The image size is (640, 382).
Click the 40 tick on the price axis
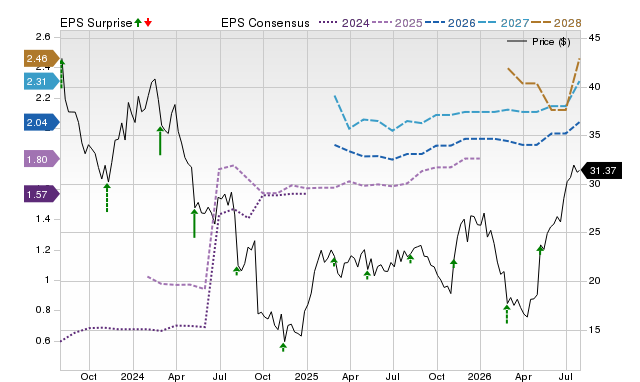pyautogui.click(x=594, y=87)
